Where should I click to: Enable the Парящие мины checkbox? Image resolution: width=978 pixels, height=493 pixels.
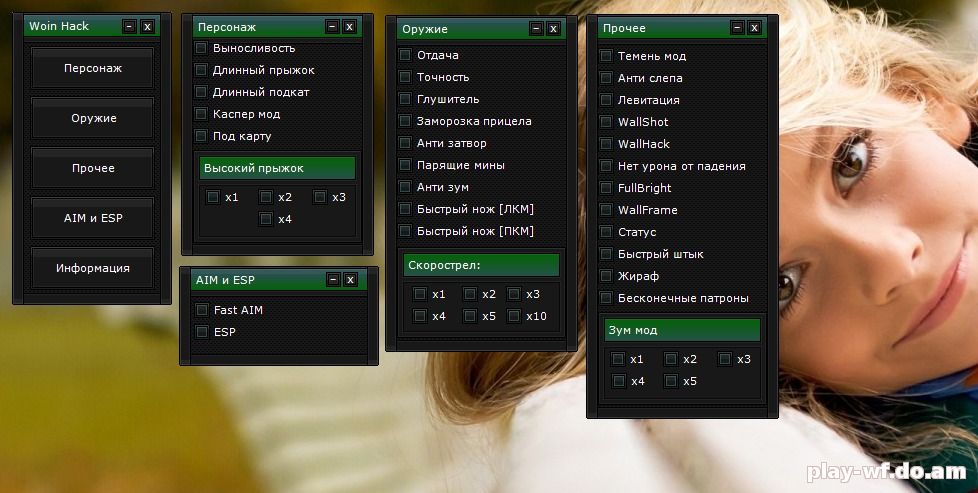coord(405,165)
